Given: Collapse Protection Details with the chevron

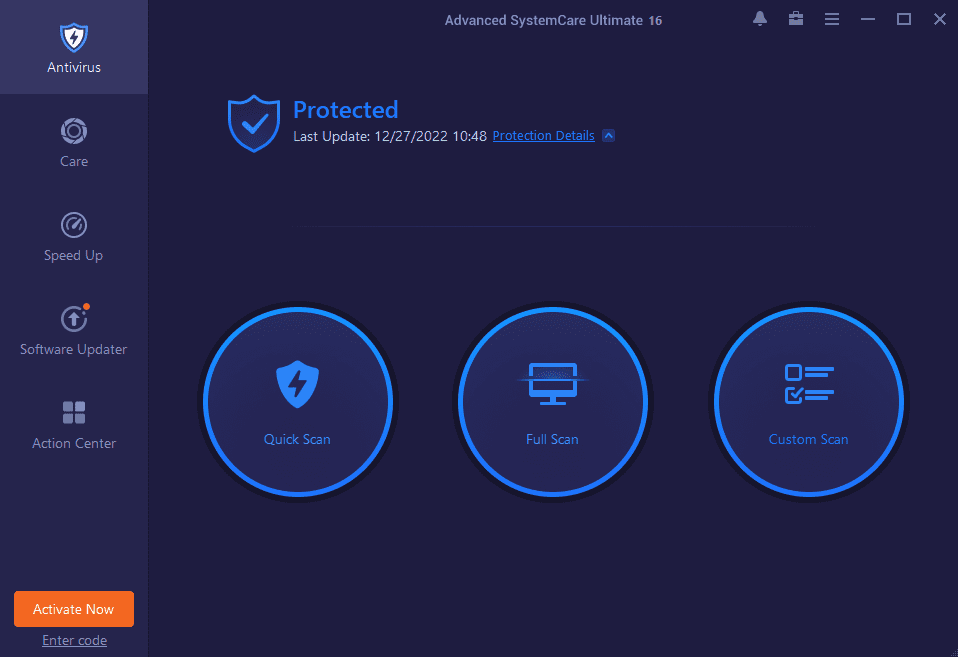Looking at the screenshot, I should pos(608,135).
